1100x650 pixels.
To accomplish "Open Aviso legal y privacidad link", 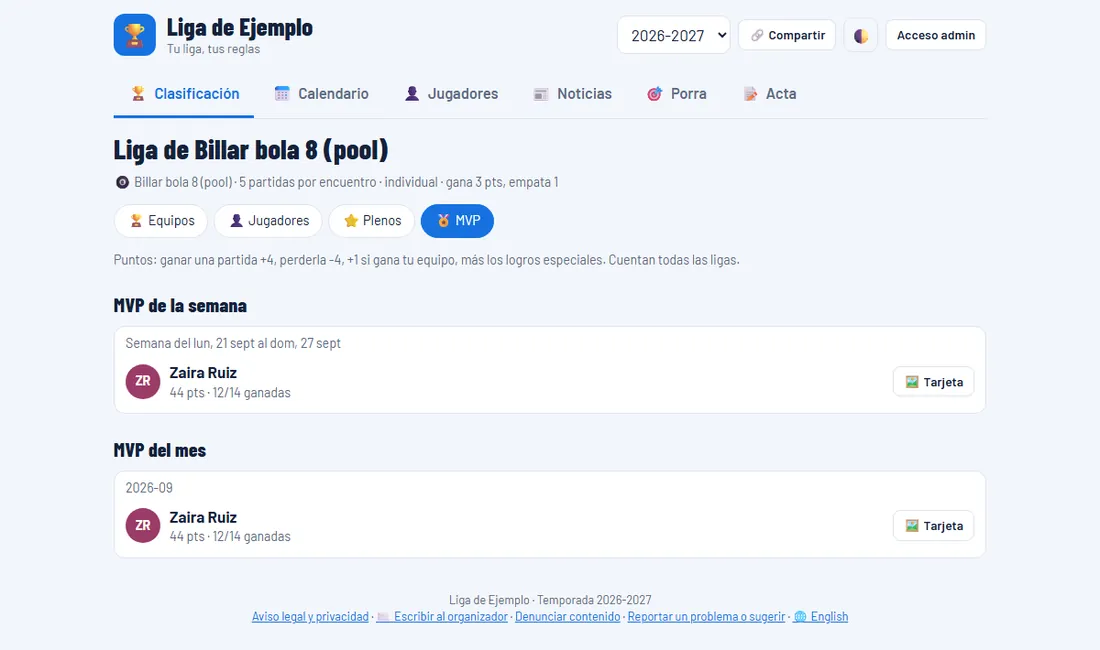I will 310,616.
